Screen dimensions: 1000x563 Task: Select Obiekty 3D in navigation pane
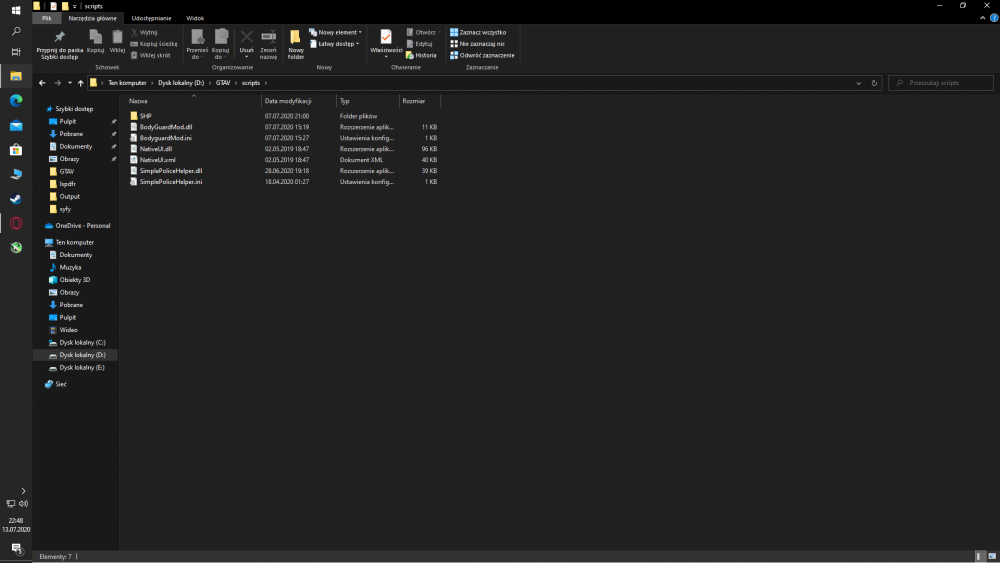(75, 280)
